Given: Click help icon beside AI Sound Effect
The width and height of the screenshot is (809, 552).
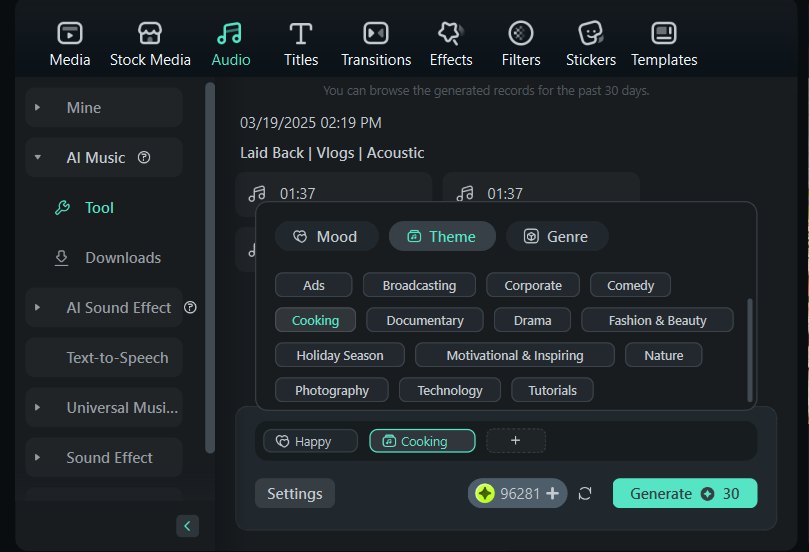Looking at the screenshot, I should pyautogui.click(x=190, y=307).
